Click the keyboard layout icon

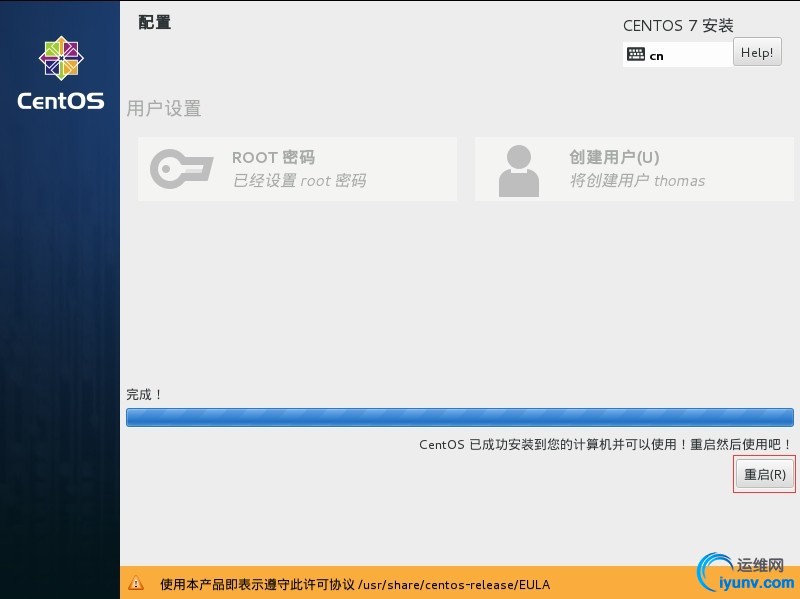[636, 55]
